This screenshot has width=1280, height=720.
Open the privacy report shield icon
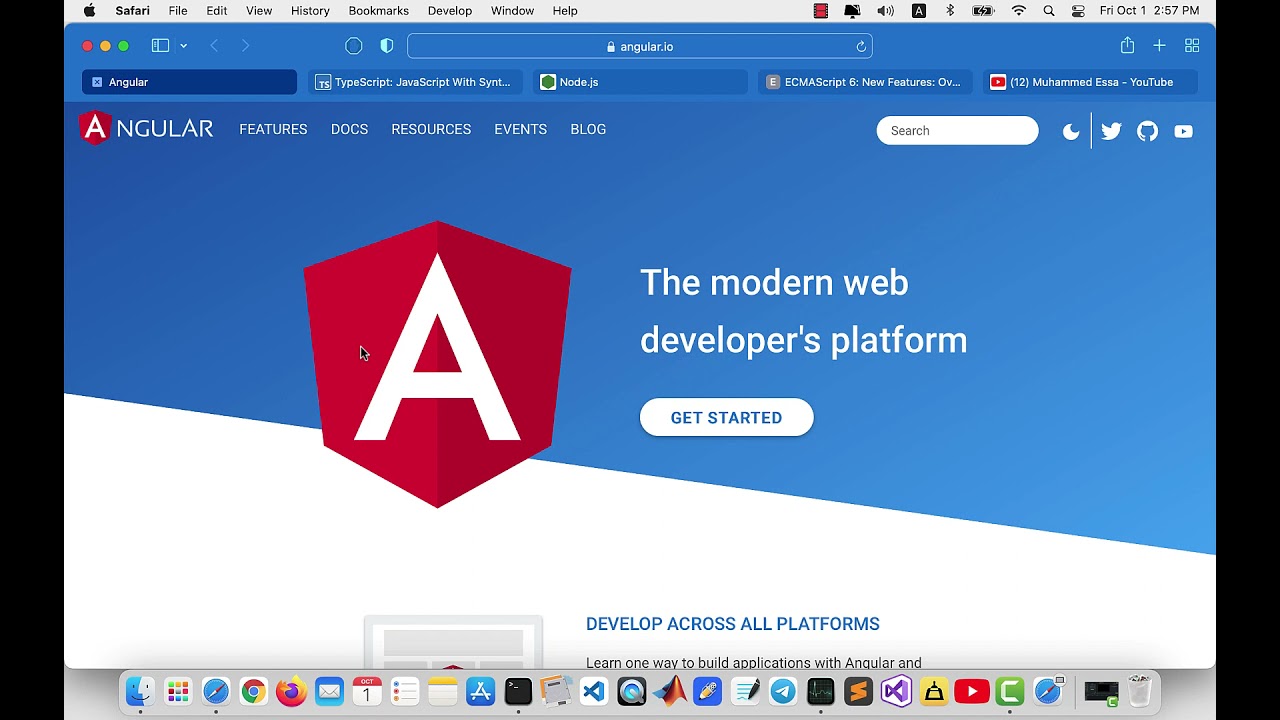tap(387, 46)
